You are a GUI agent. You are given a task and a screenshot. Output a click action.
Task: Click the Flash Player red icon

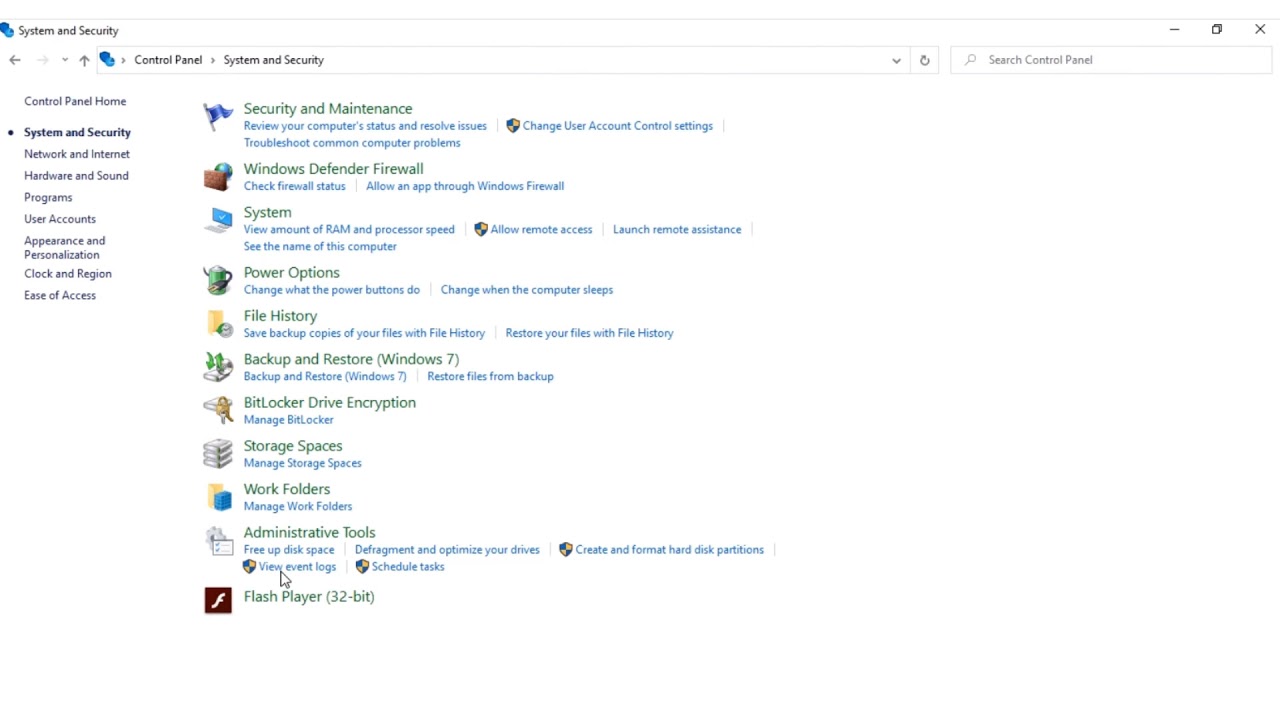(x=218, y=600)
